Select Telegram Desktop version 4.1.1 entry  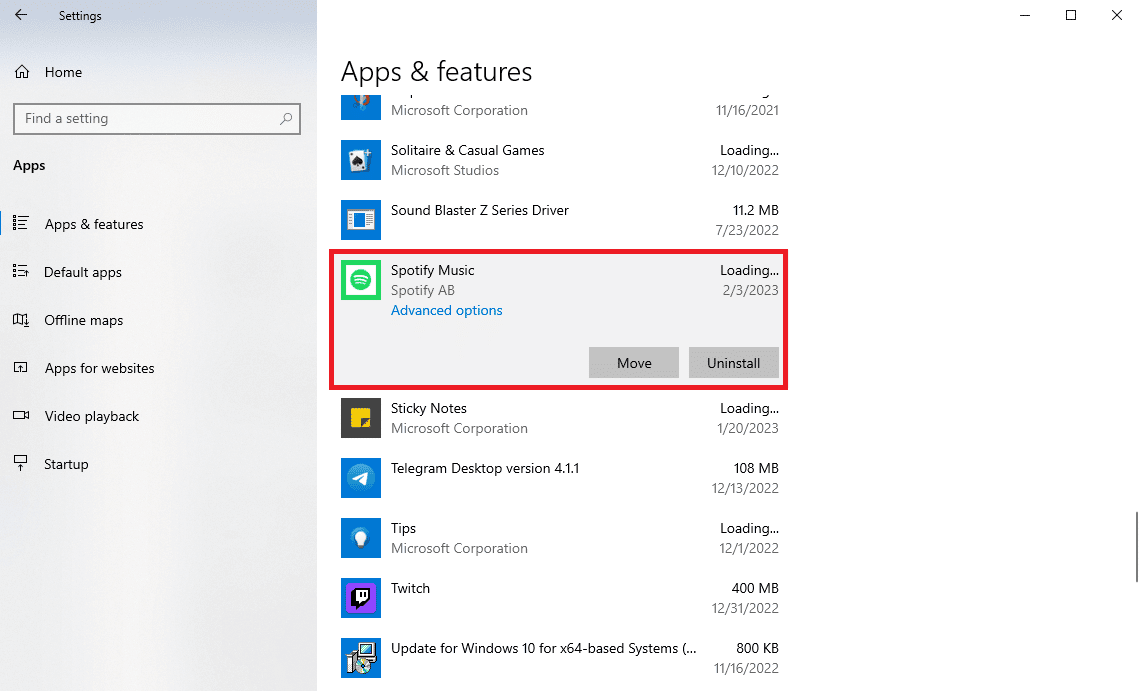(x=559, y=478)
